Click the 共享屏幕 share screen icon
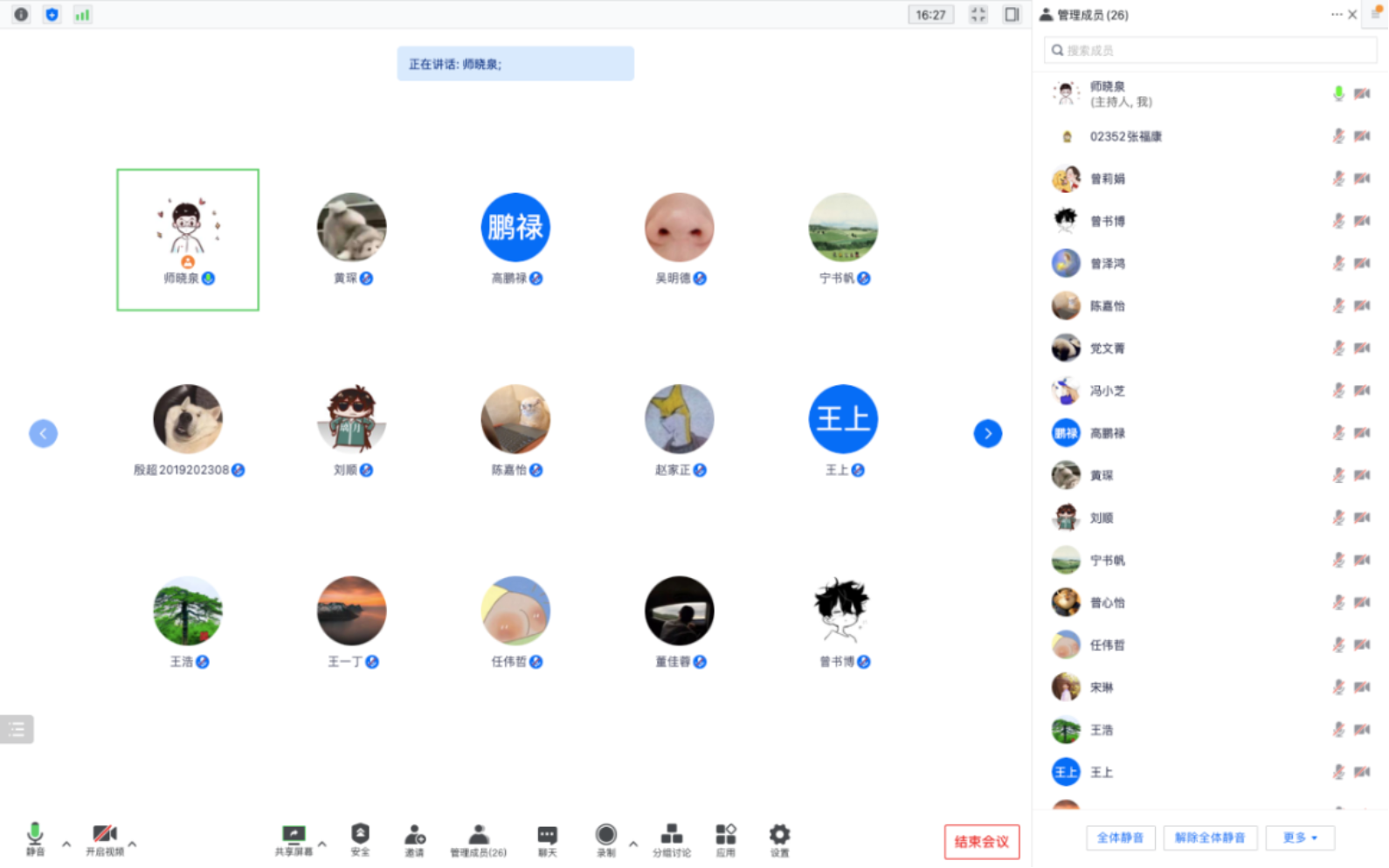 294,835
